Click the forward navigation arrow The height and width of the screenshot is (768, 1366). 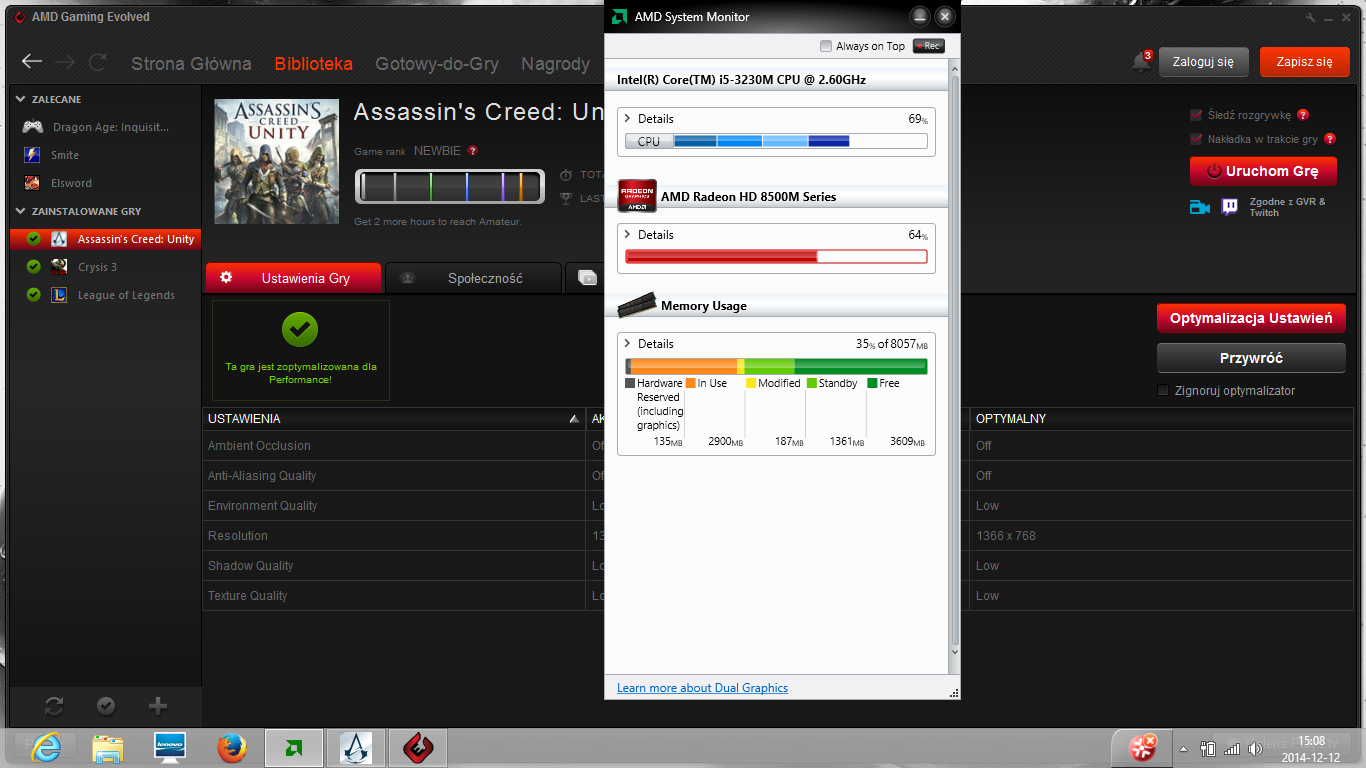coord(65,62)
